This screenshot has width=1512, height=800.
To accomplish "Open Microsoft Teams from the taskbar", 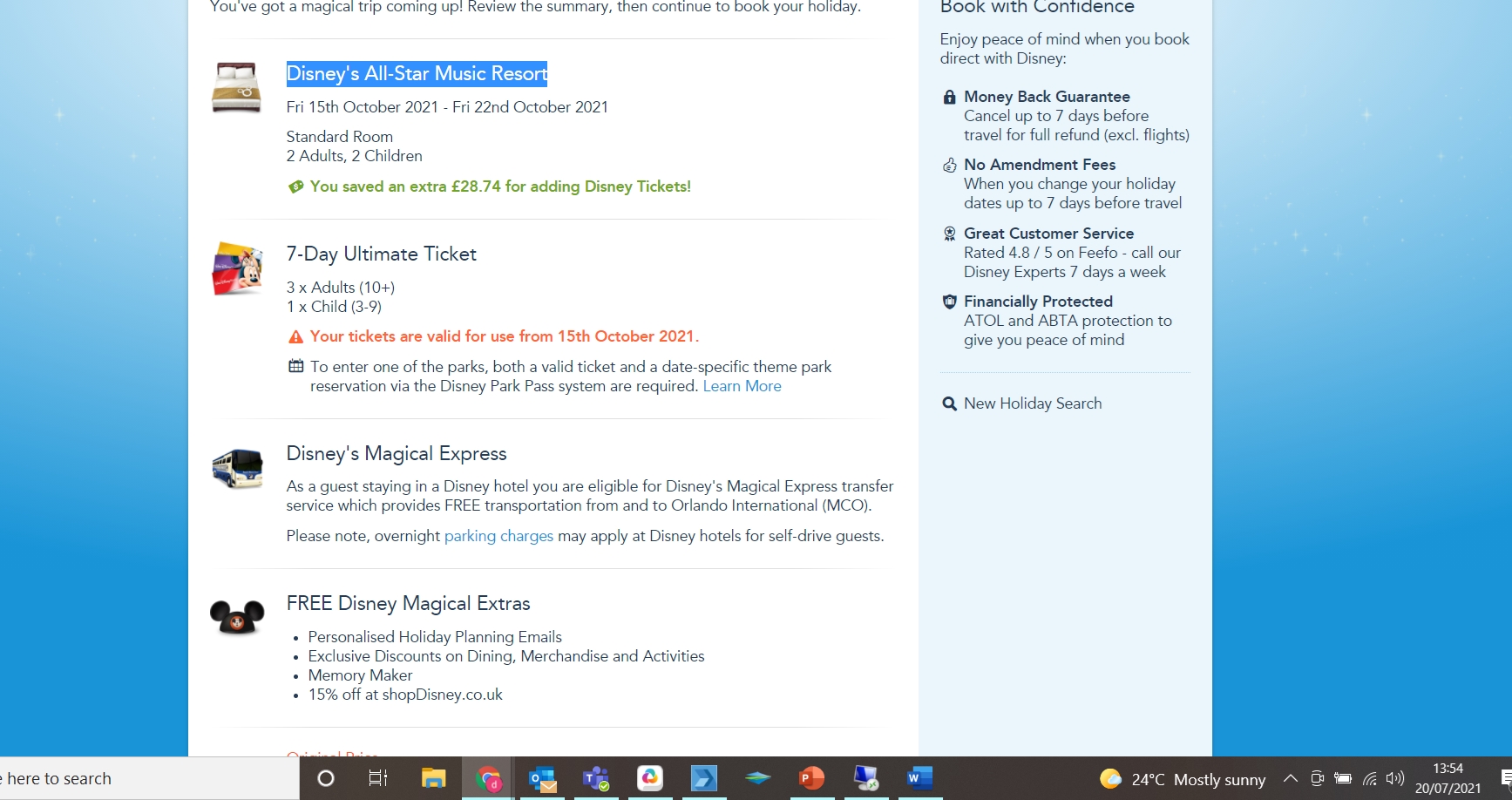I will pos(596,778).
